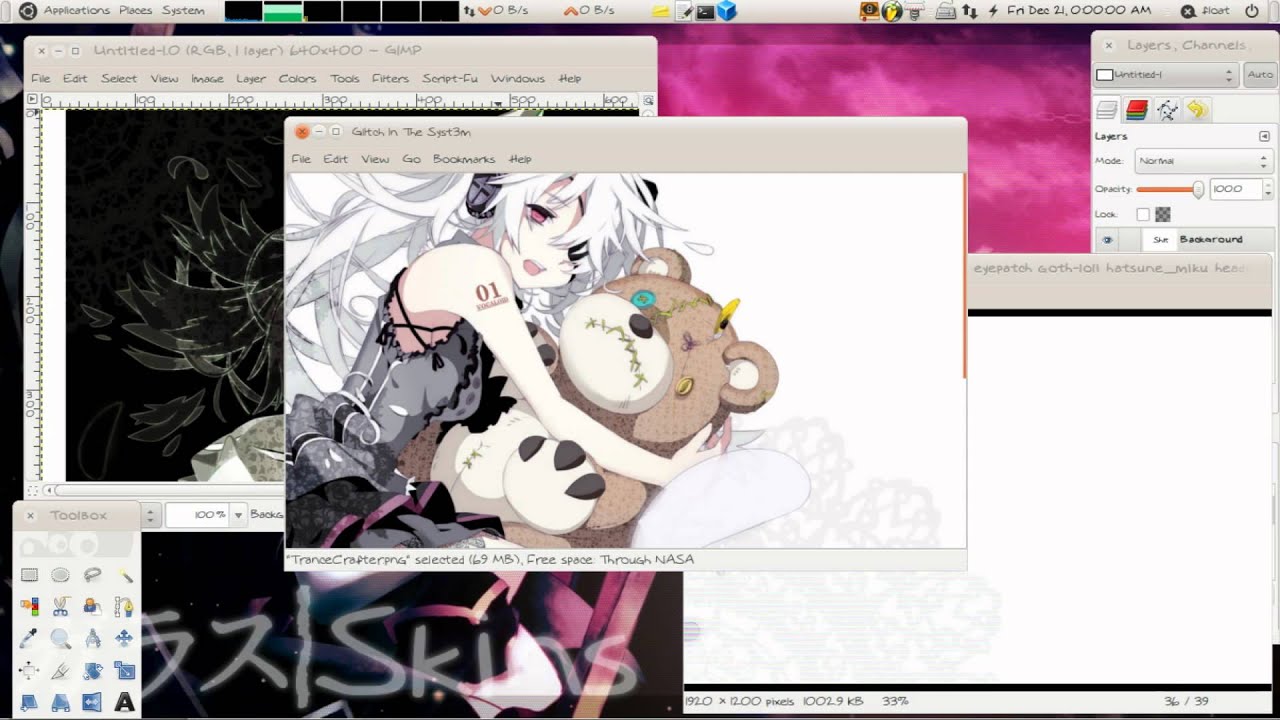Open the Places menu in top panel

pos(136,10)
